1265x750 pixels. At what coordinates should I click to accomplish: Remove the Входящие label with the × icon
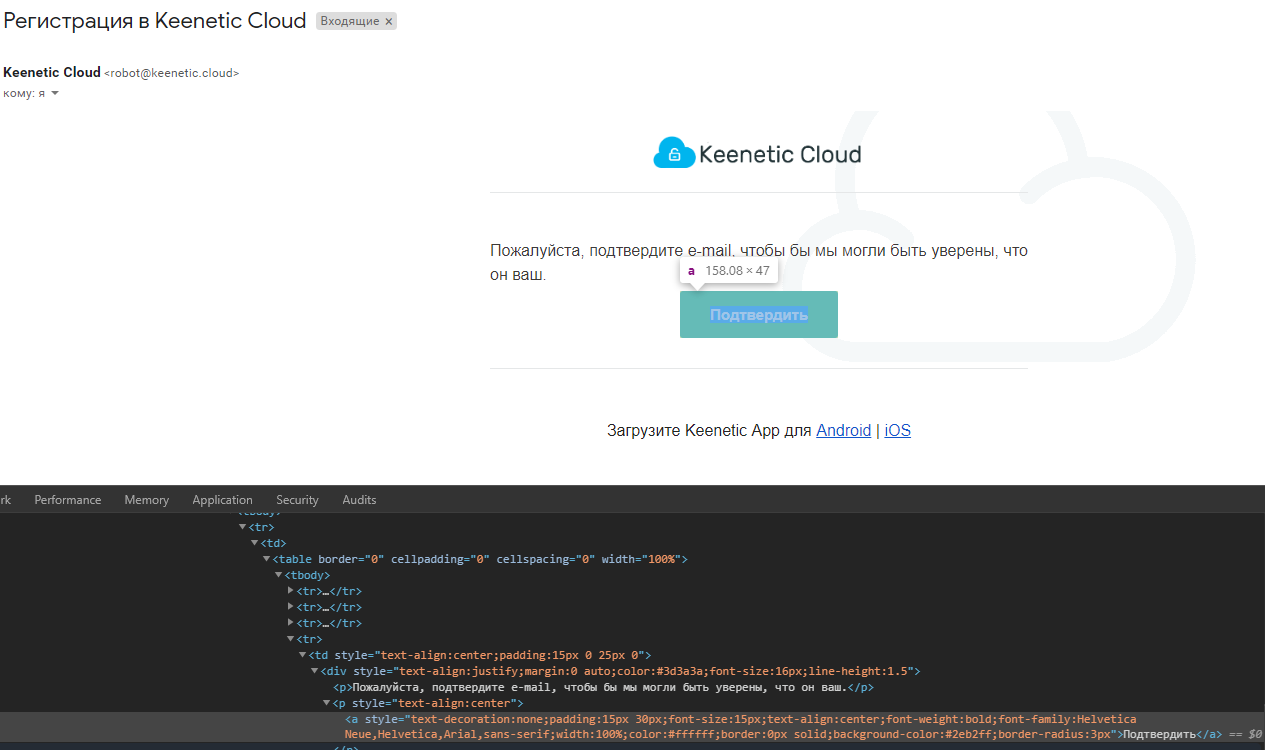(389, 21)
